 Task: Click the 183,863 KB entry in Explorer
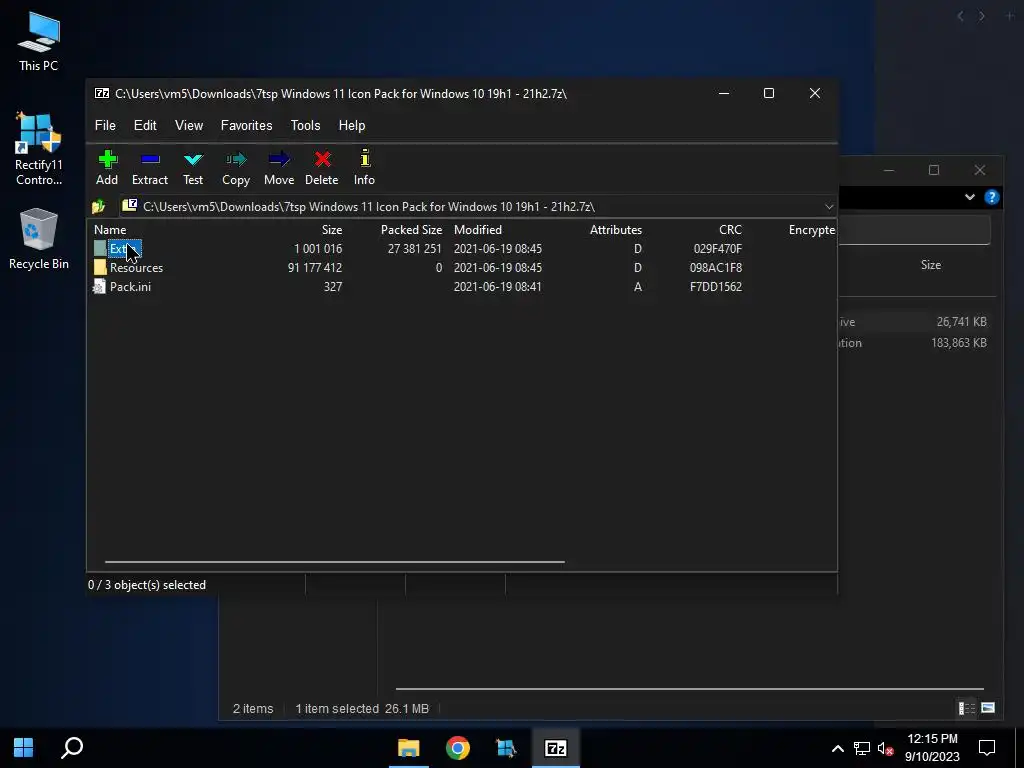959,343
